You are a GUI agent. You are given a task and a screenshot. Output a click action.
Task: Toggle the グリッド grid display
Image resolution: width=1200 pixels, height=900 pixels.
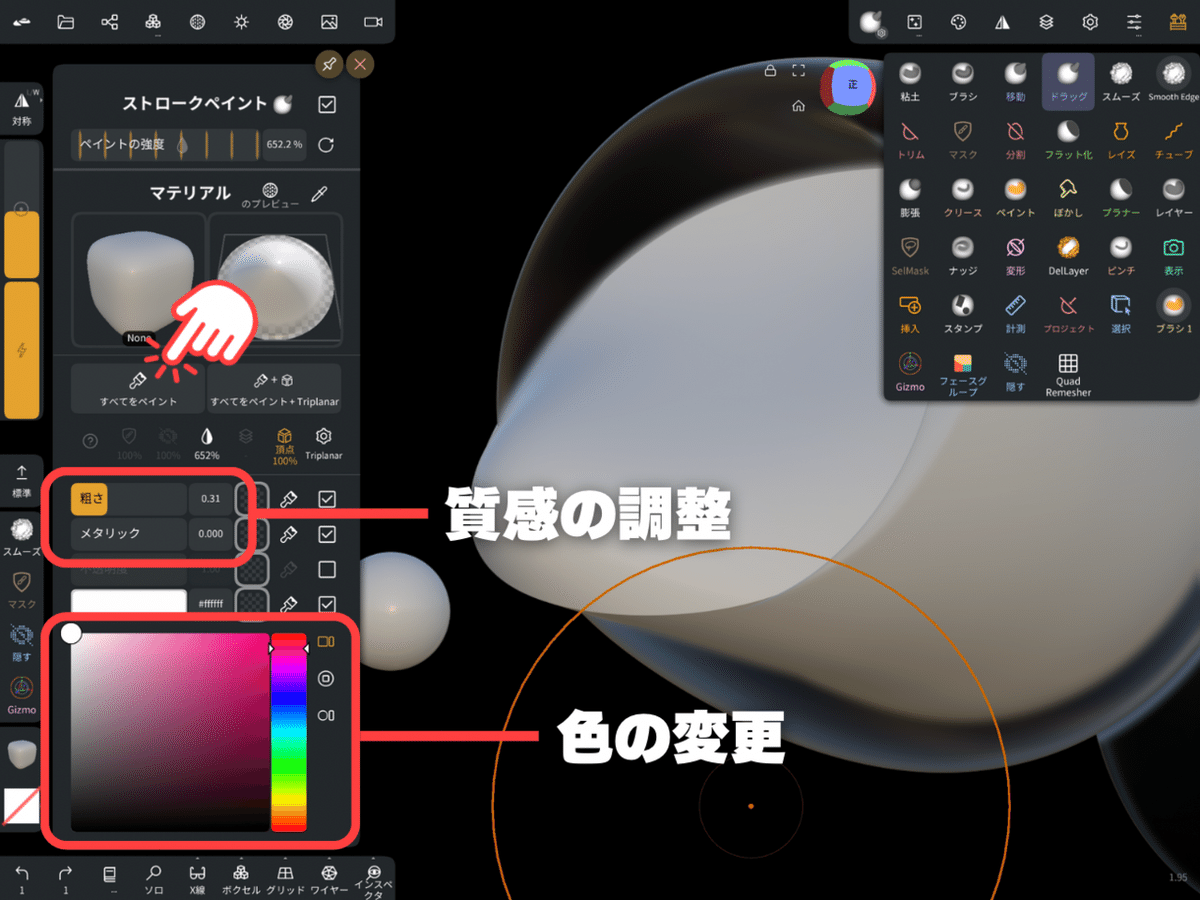pyautogui.click(x=285, y=878)
